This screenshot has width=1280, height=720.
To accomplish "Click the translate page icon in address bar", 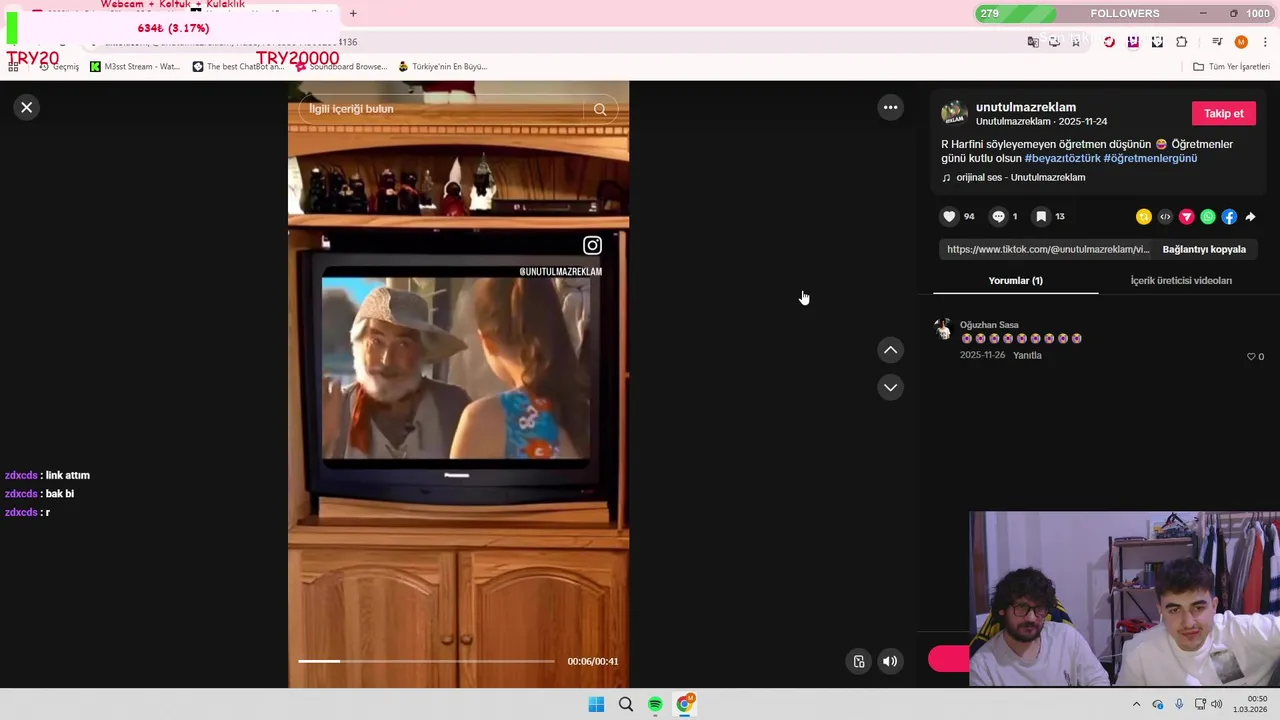I will (1033, 42).
